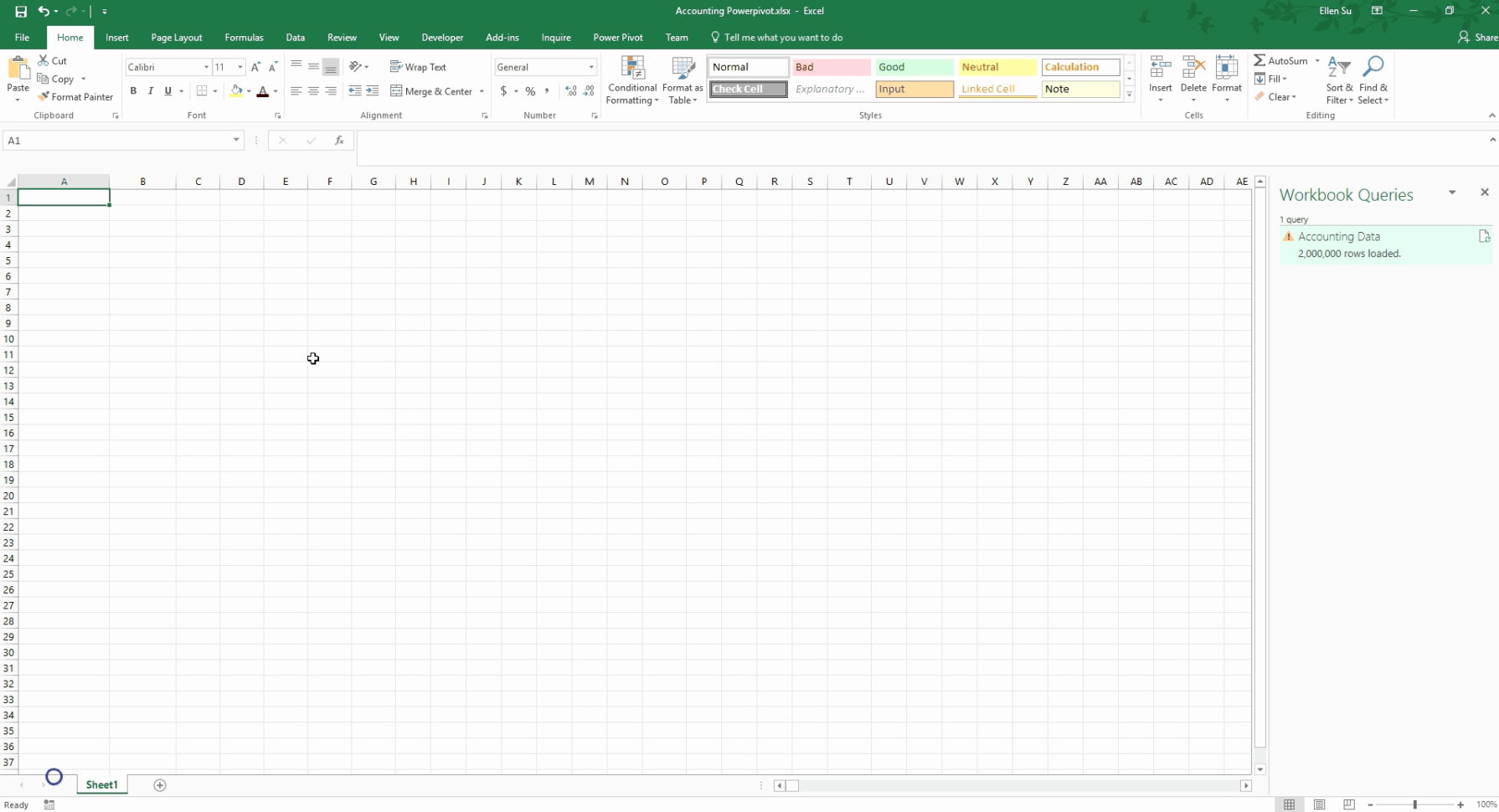Open the General number format dropdown
The width and height of the screenshot is (1499, 812).
(591, 67)
